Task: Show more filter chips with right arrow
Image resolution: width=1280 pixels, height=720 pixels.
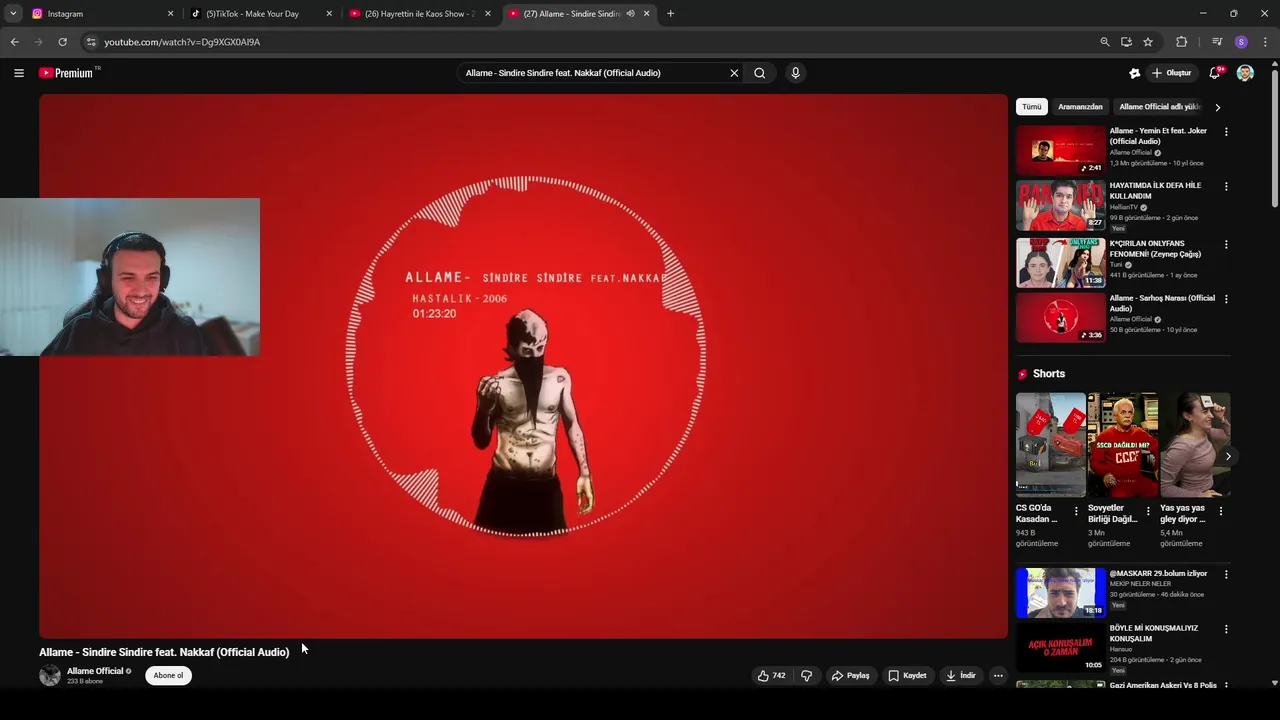Action: (1217, 107)
